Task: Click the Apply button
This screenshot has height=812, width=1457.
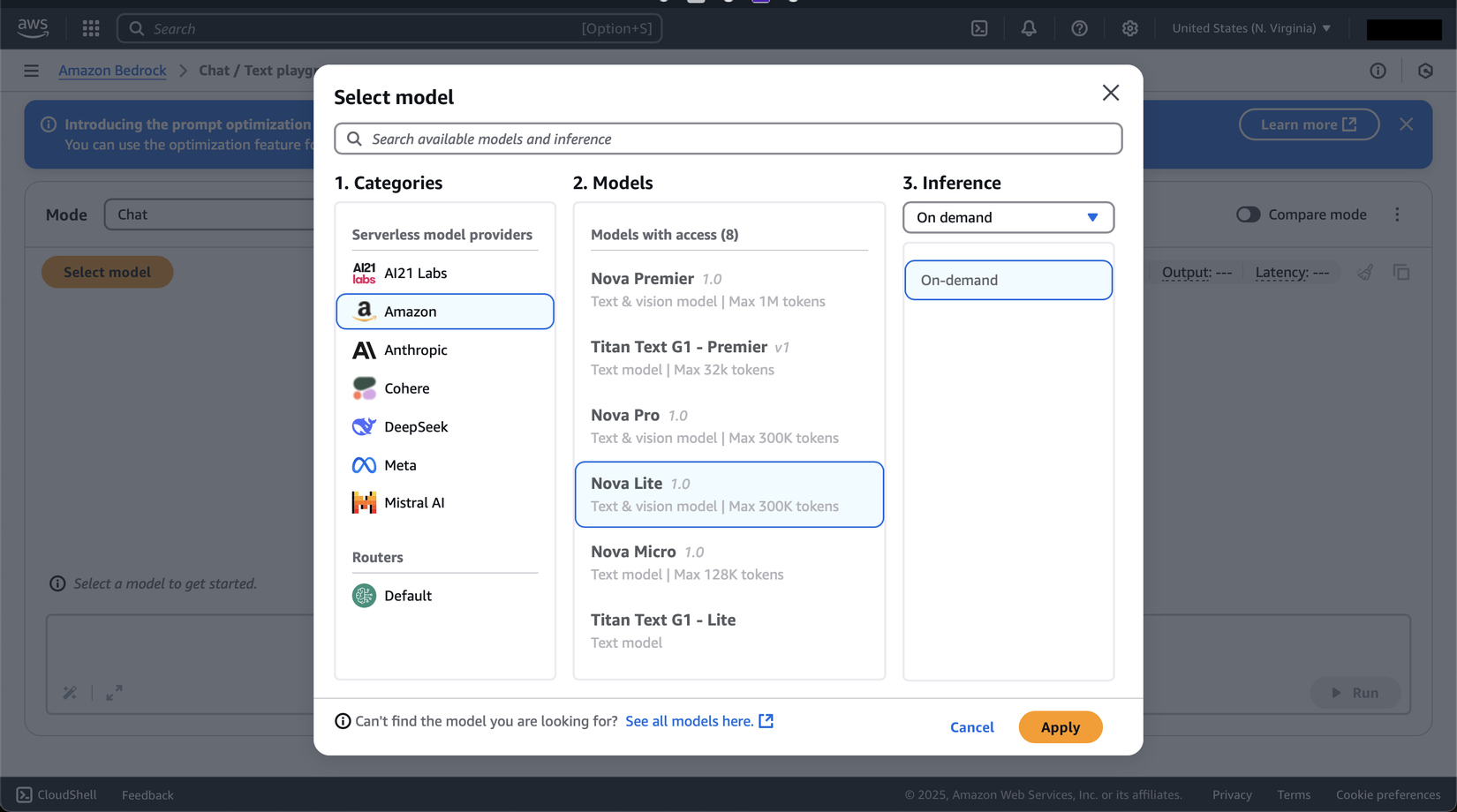Action: [1060, 727]
